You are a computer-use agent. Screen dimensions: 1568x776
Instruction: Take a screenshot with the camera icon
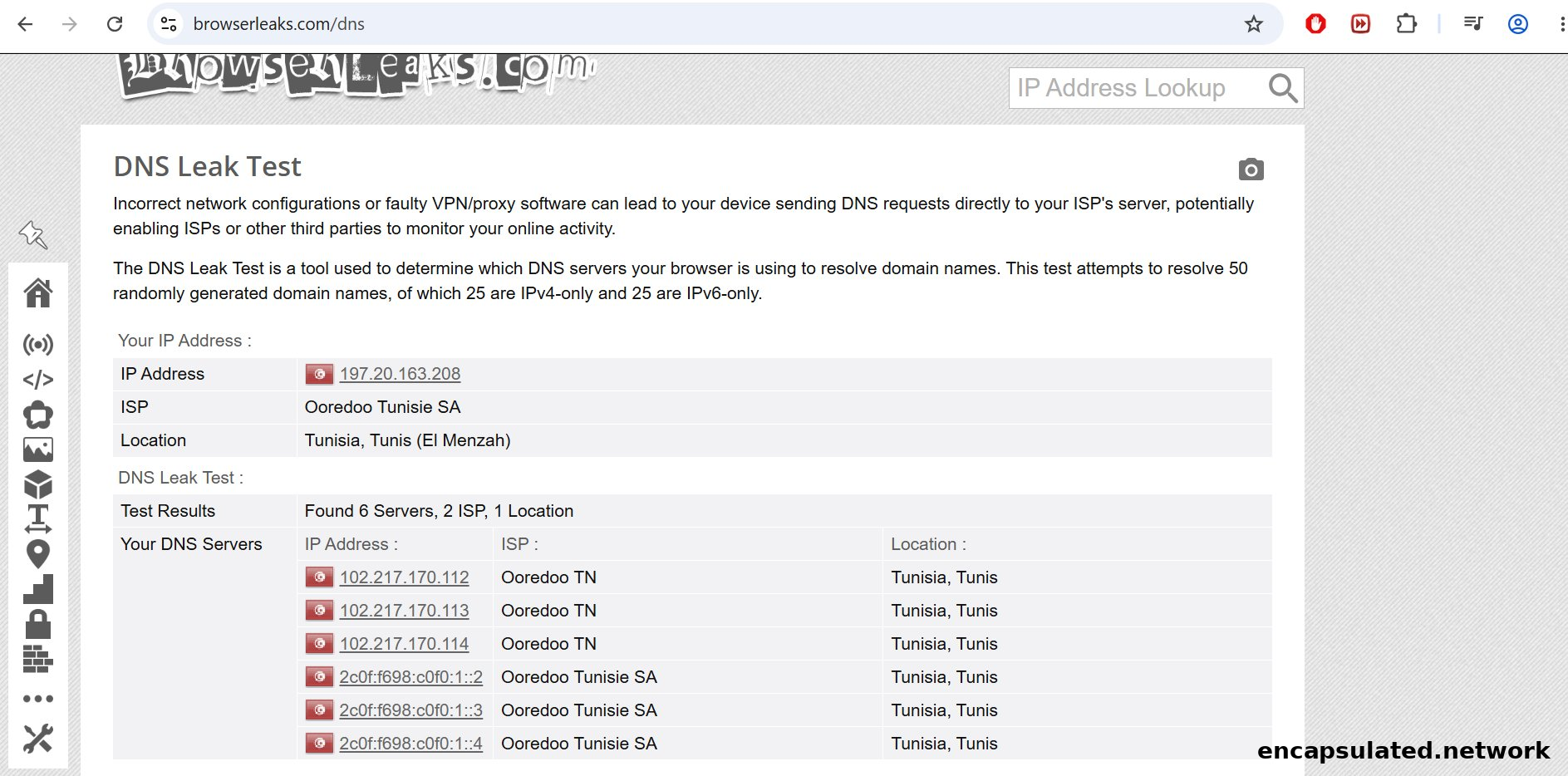pos(1251,169)
